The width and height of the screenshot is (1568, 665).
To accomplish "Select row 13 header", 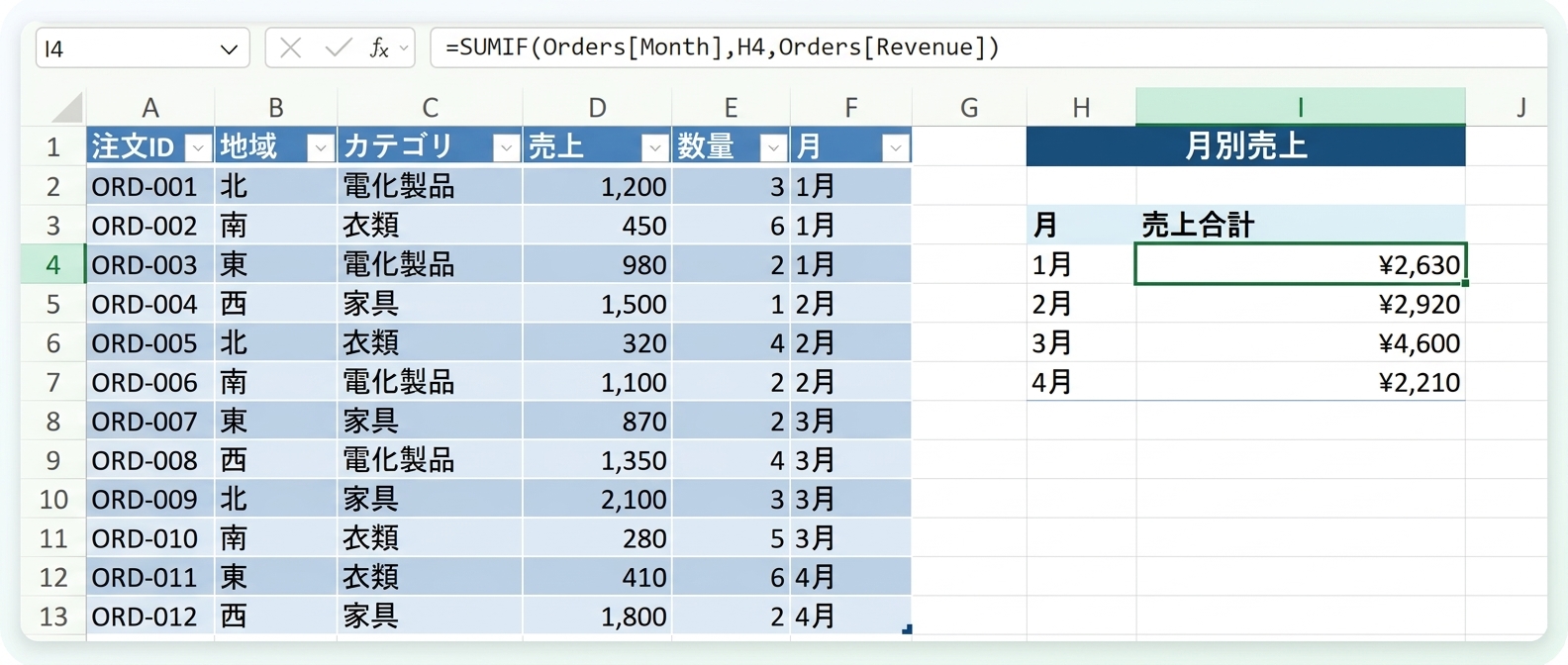I will tap(52, 617).
